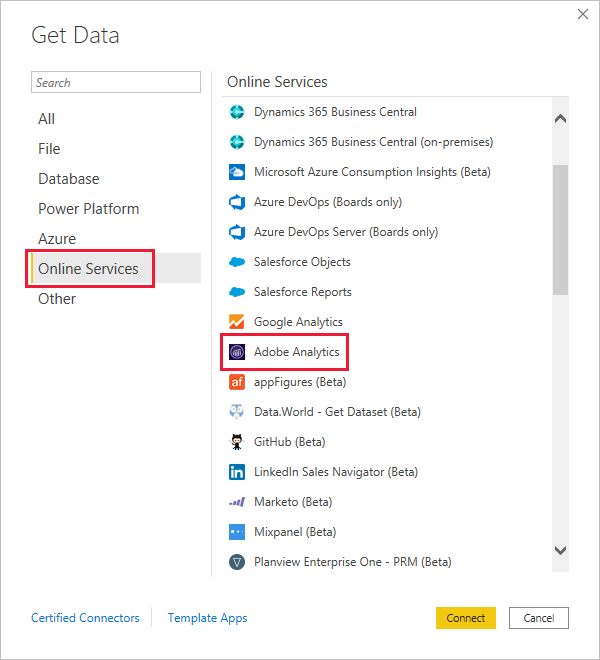Click the Salesforce Reports cloud icon
The width and height of the screenshot is (600, 660).
click(237, 292)
